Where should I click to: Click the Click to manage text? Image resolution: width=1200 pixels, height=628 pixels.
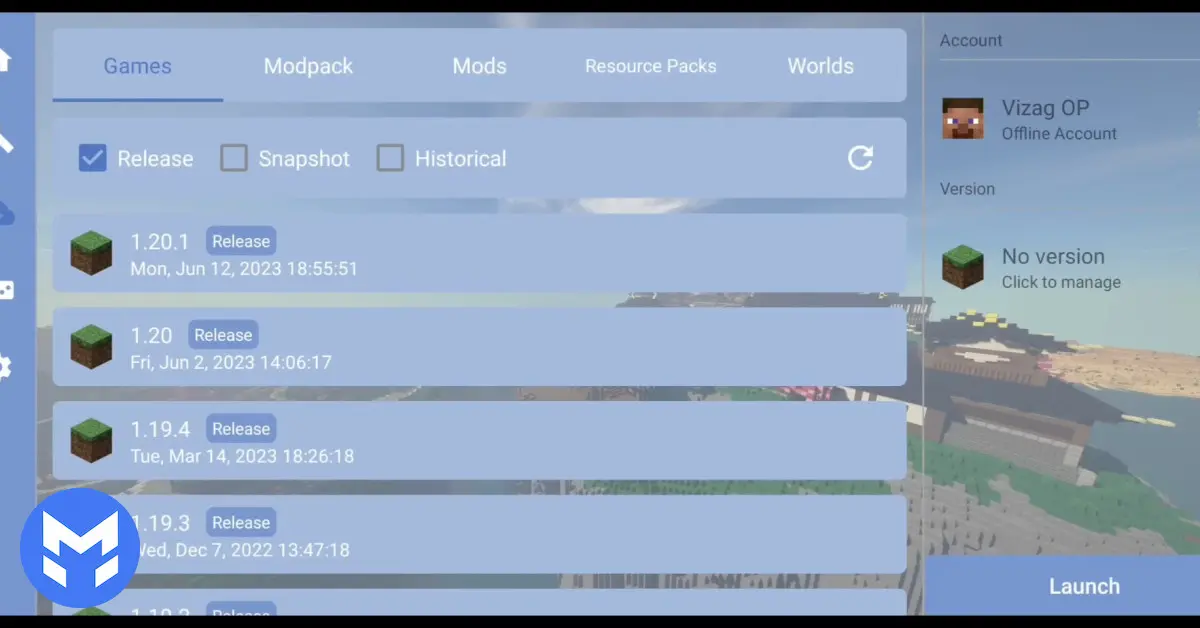pyautogui.click(x=1061, y=283)
